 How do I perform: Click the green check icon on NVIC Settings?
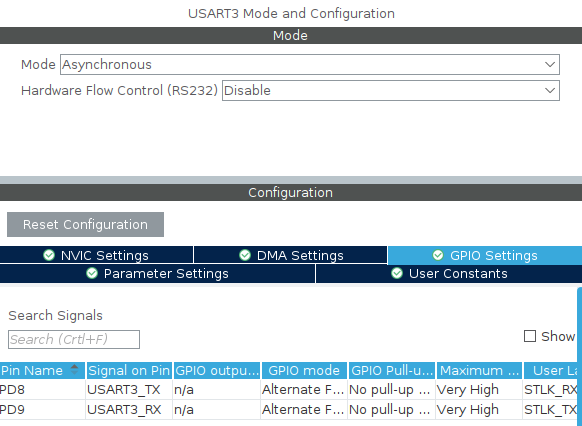coord(49,255)
